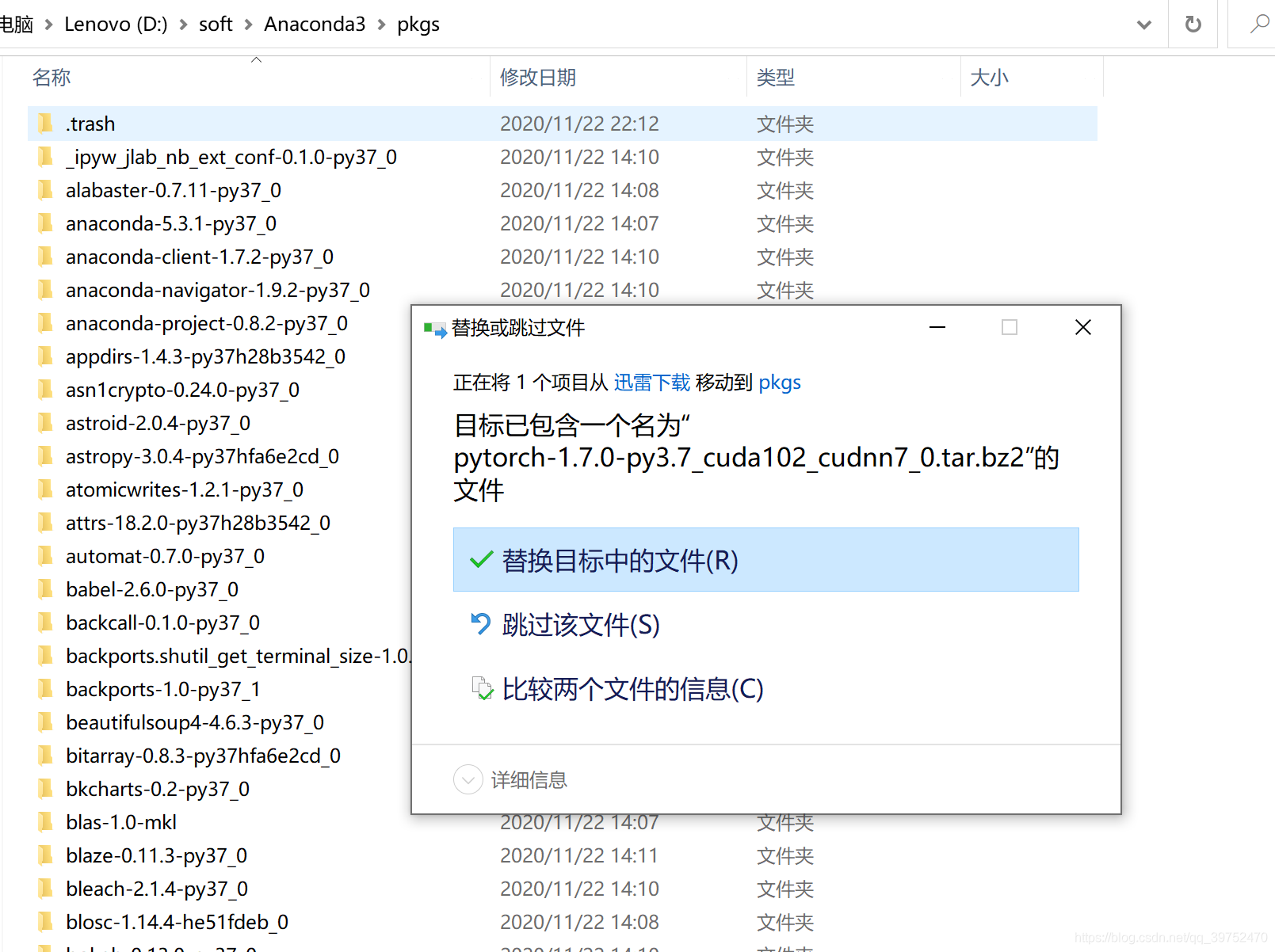Select folder icon of atomicwrites-1.2.1-py37_0
The width and height of the screenshot is (1275, 952).
click(x=46, y=489)
